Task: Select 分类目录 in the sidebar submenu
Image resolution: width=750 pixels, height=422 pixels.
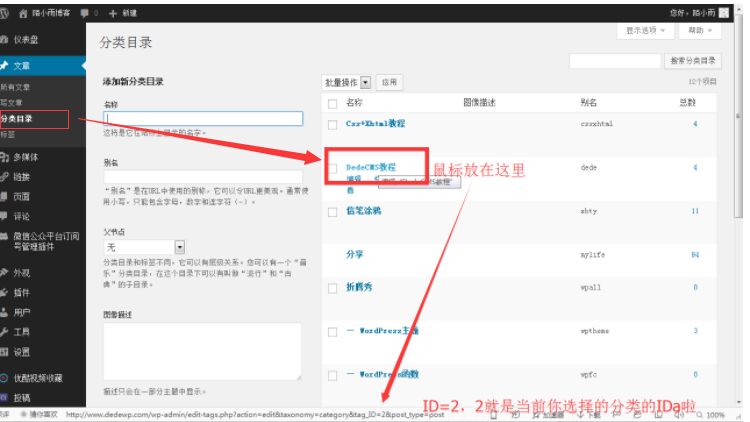Action: point(17,119)
